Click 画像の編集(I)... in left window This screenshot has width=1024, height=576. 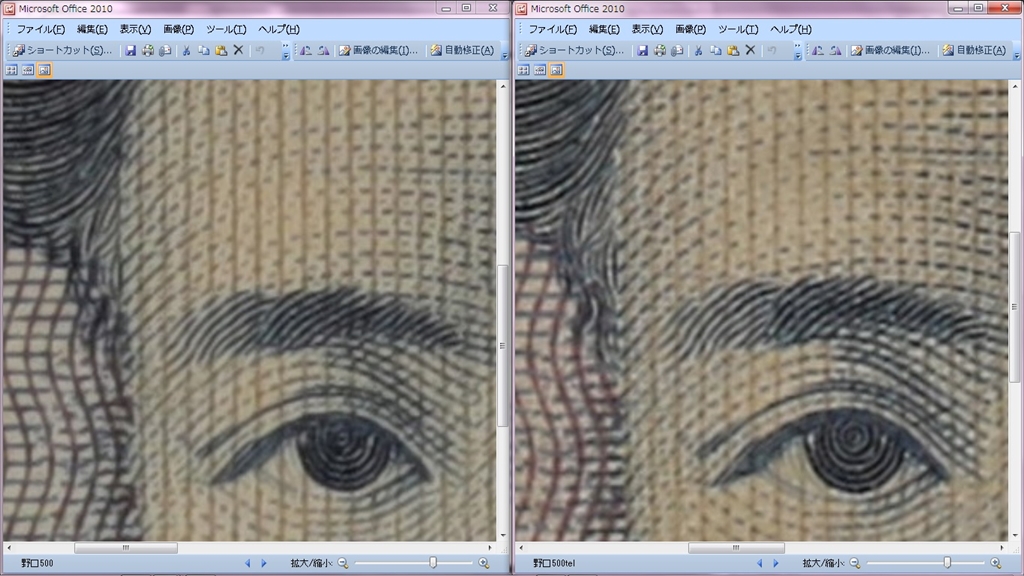(378, 50)
